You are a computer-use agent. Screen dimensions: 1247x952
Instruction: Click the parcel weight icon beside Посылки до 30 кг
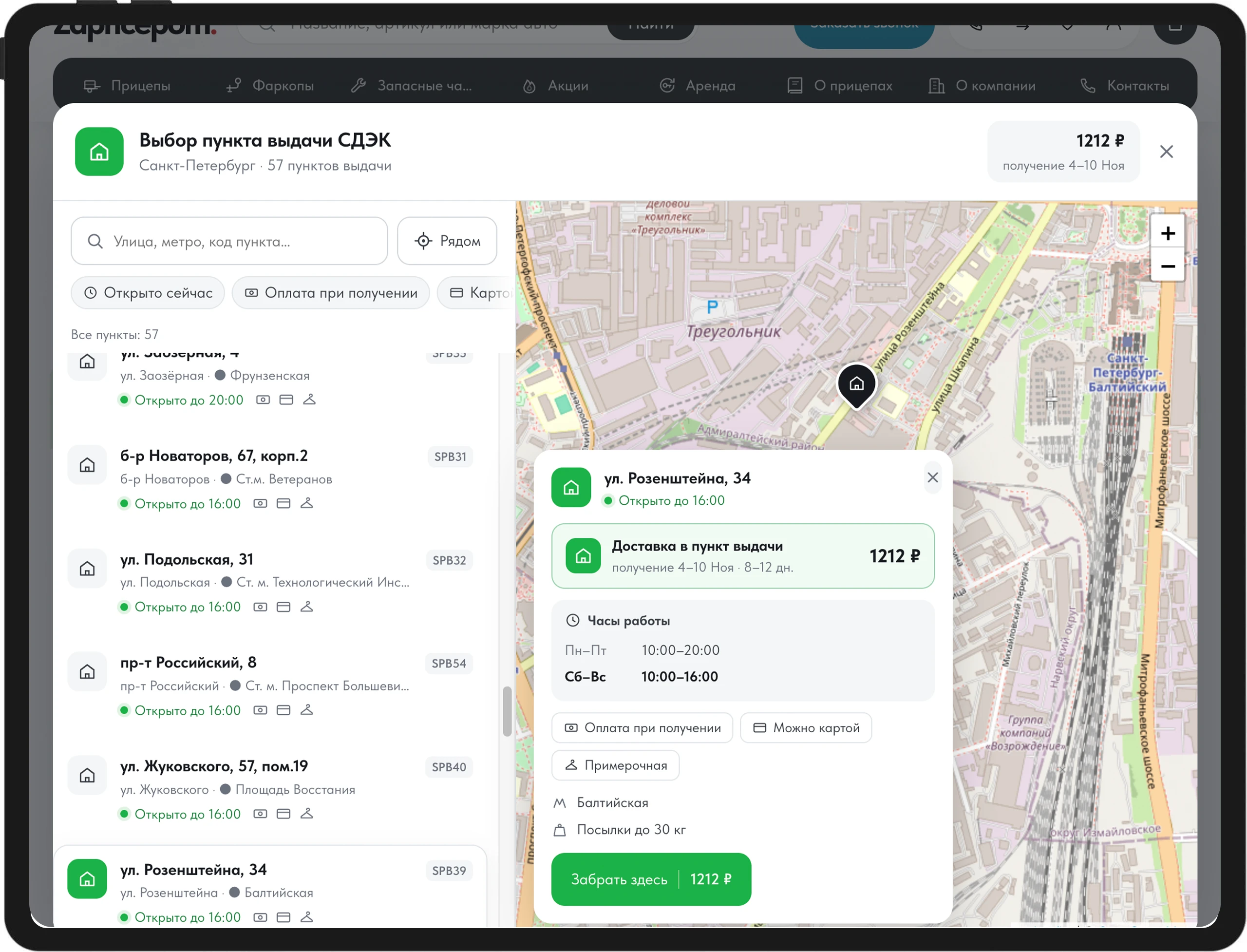(560, 830)
